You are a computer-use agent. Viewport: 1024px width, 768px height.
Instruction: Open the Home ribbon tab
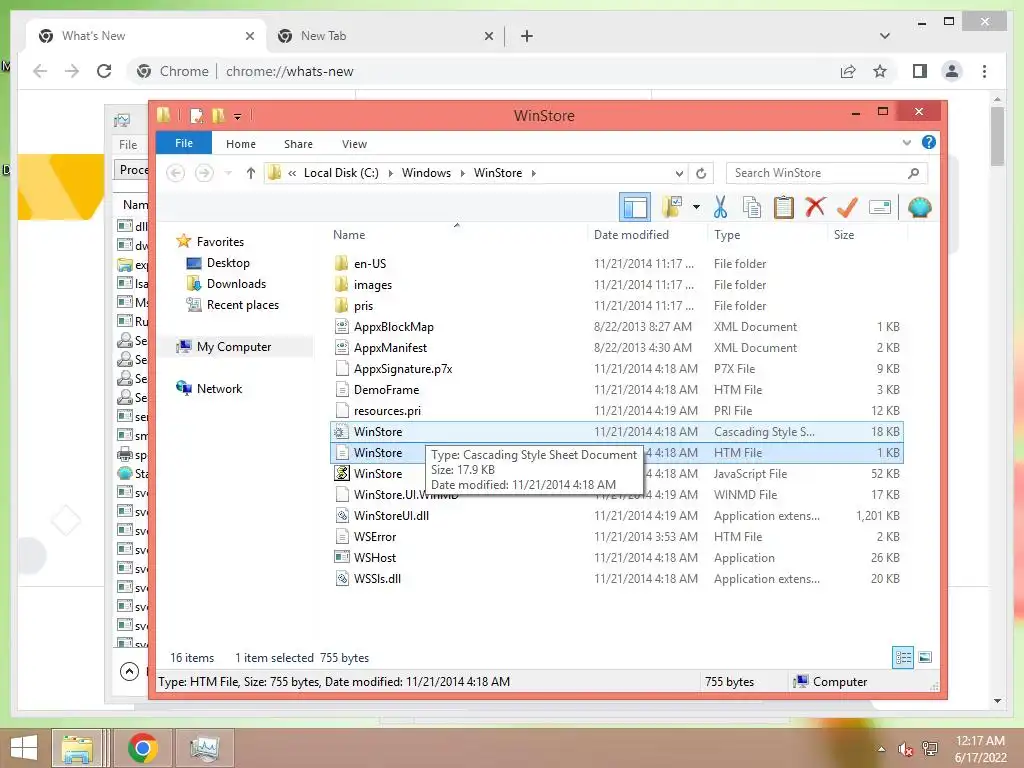point(240,144)
